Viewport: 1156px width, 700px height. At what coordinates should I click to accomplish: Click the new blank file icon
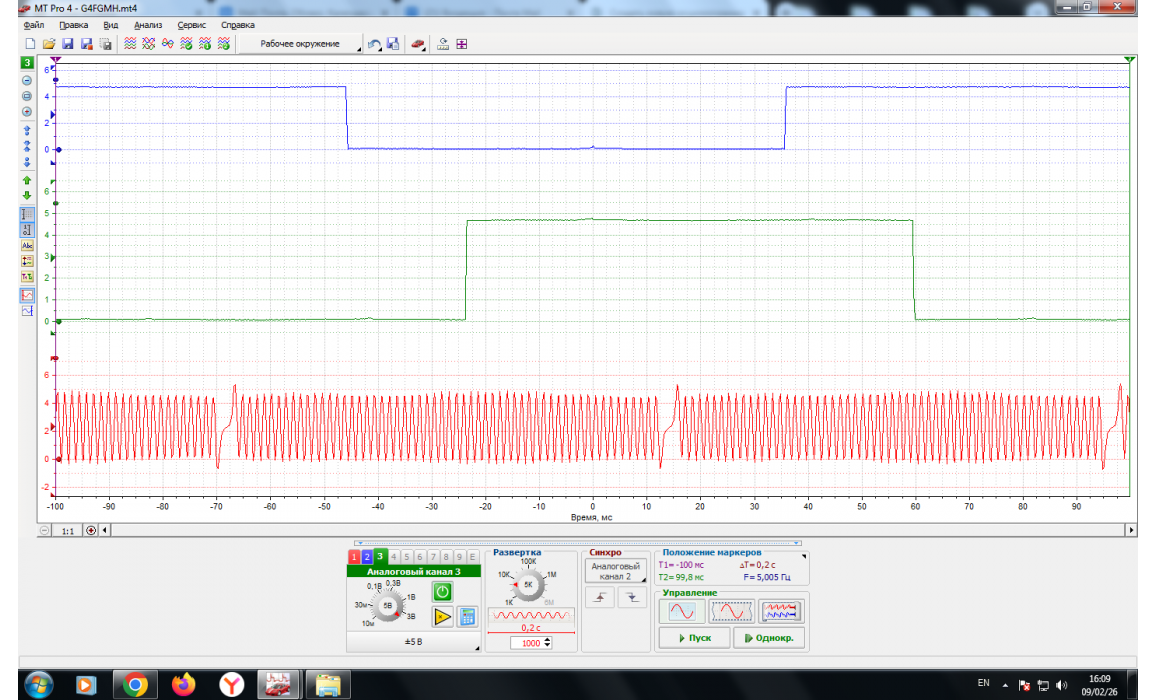pyautogui.click(x=30, y=44)
